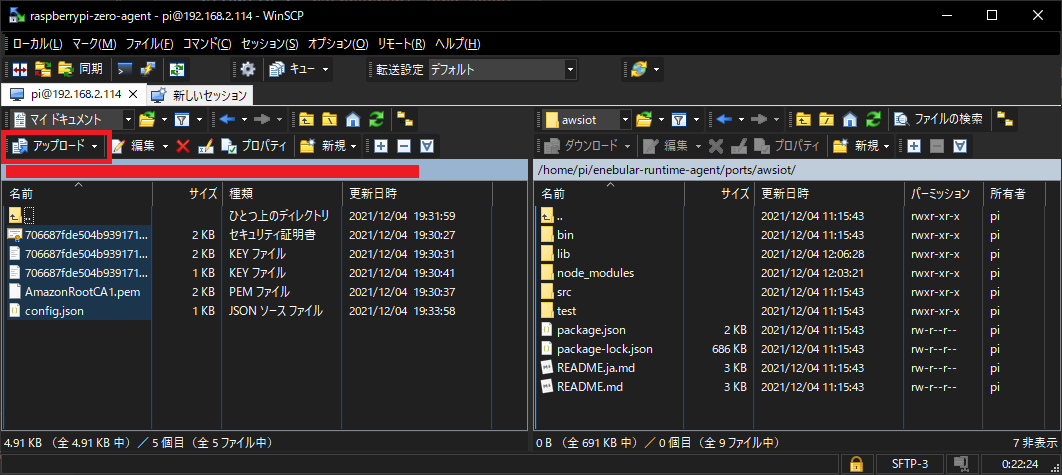Image resolution: width=1062 pixels, height=475 pixels.
Task: Click the SFTP-3 protocol status entry
Action: point(910,464)
